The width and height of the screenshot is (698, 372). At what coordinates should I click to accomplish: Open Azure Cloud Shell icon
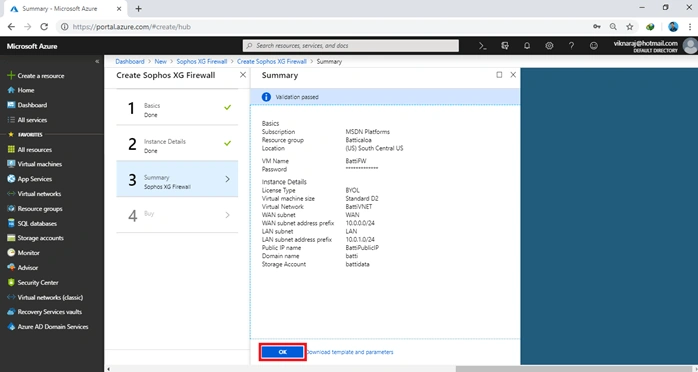coord(483,46)
